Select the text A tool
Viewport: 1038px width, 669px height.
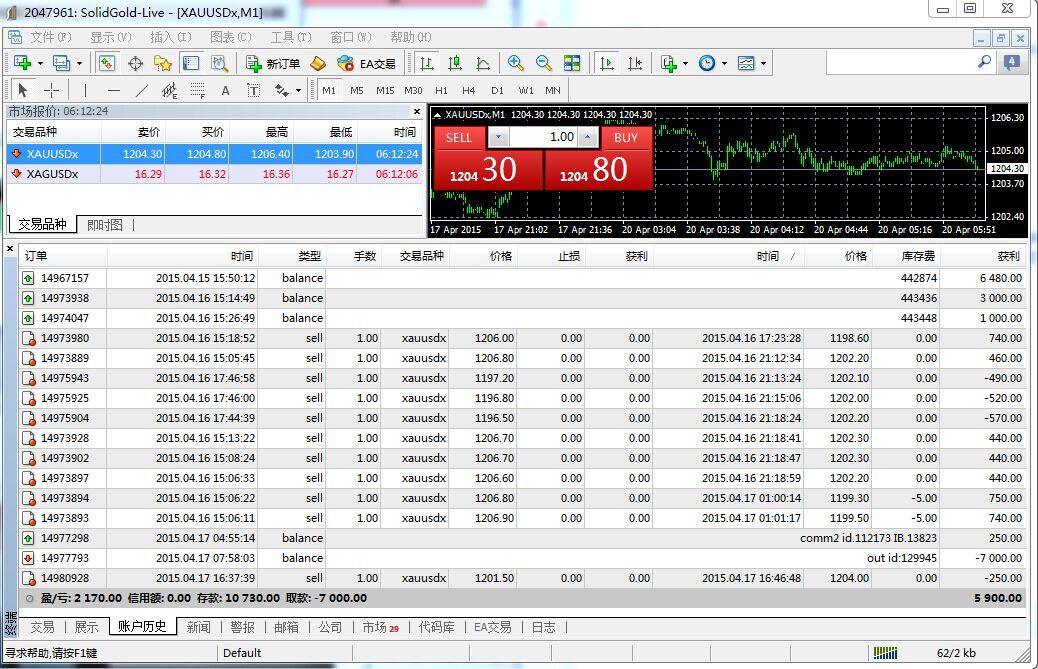click(225, 90)
